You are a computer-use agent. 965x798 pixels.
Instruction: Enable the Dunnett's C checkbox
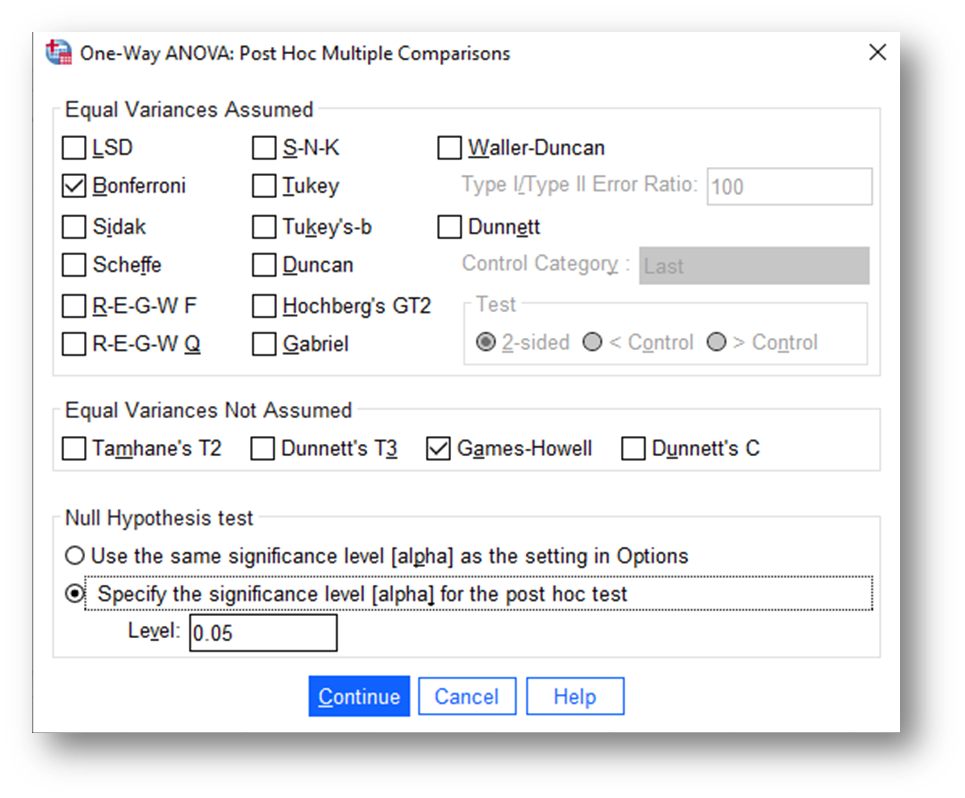point(633,449)
